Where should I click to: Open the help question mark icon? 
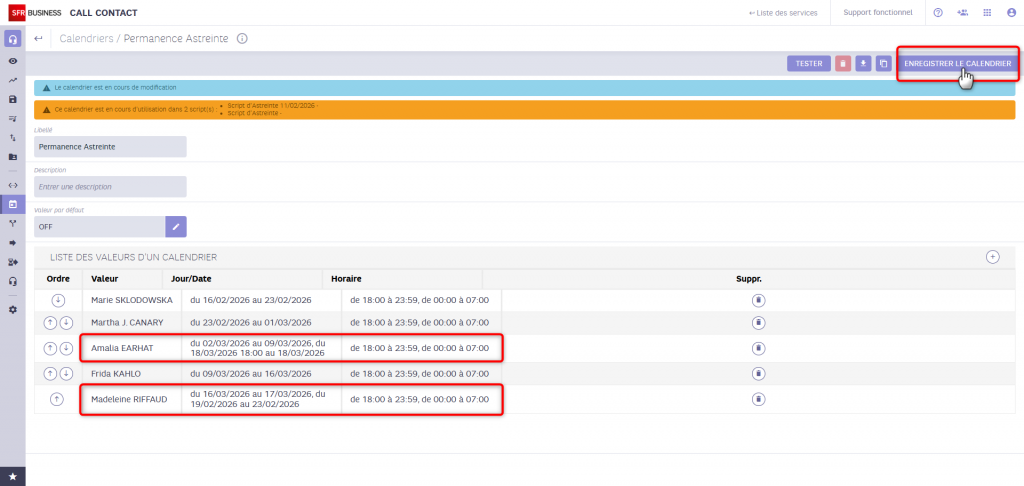(x=938, y=13)
